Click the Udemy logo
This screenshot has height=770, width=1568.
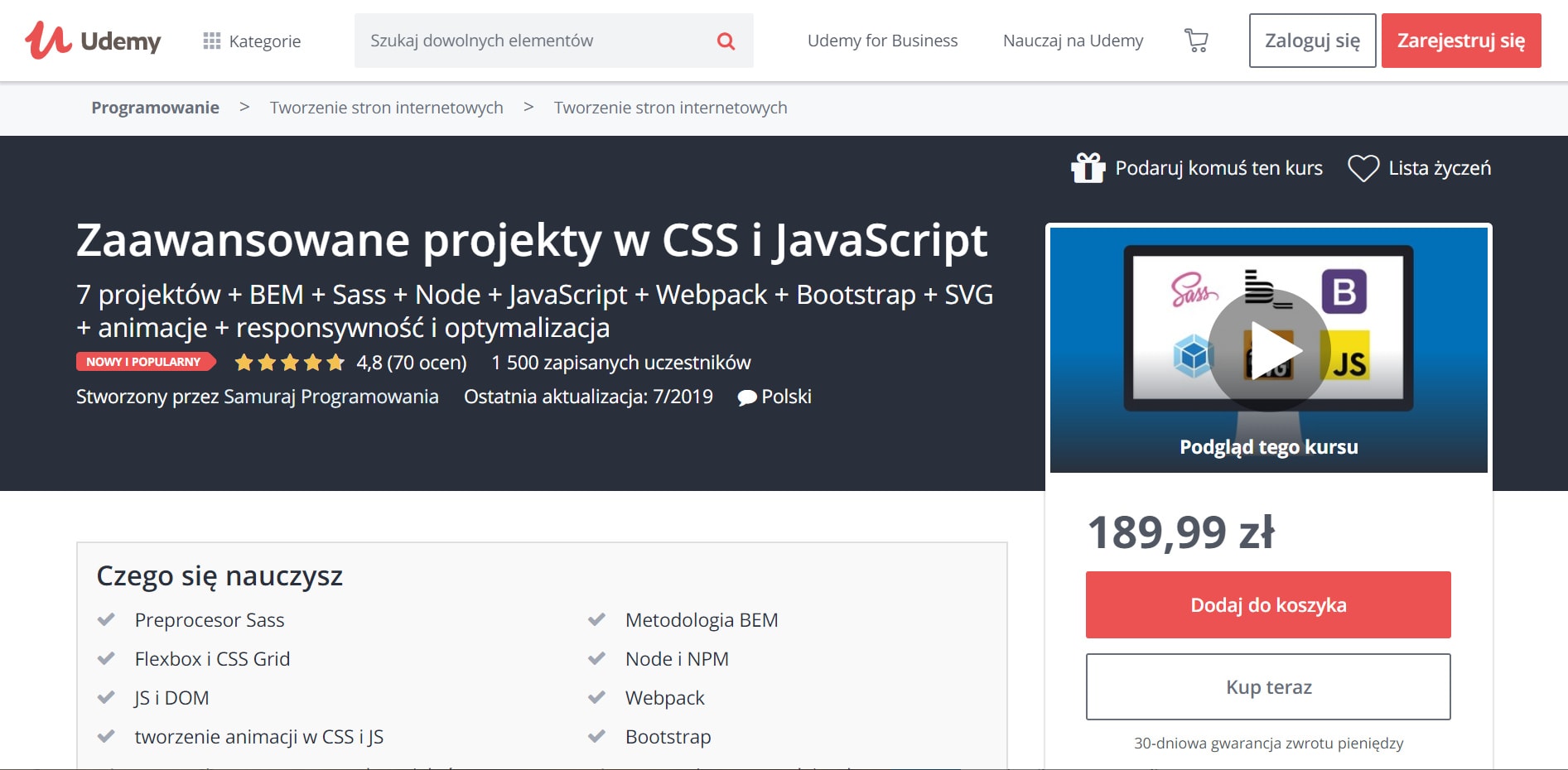coord(93,40)
